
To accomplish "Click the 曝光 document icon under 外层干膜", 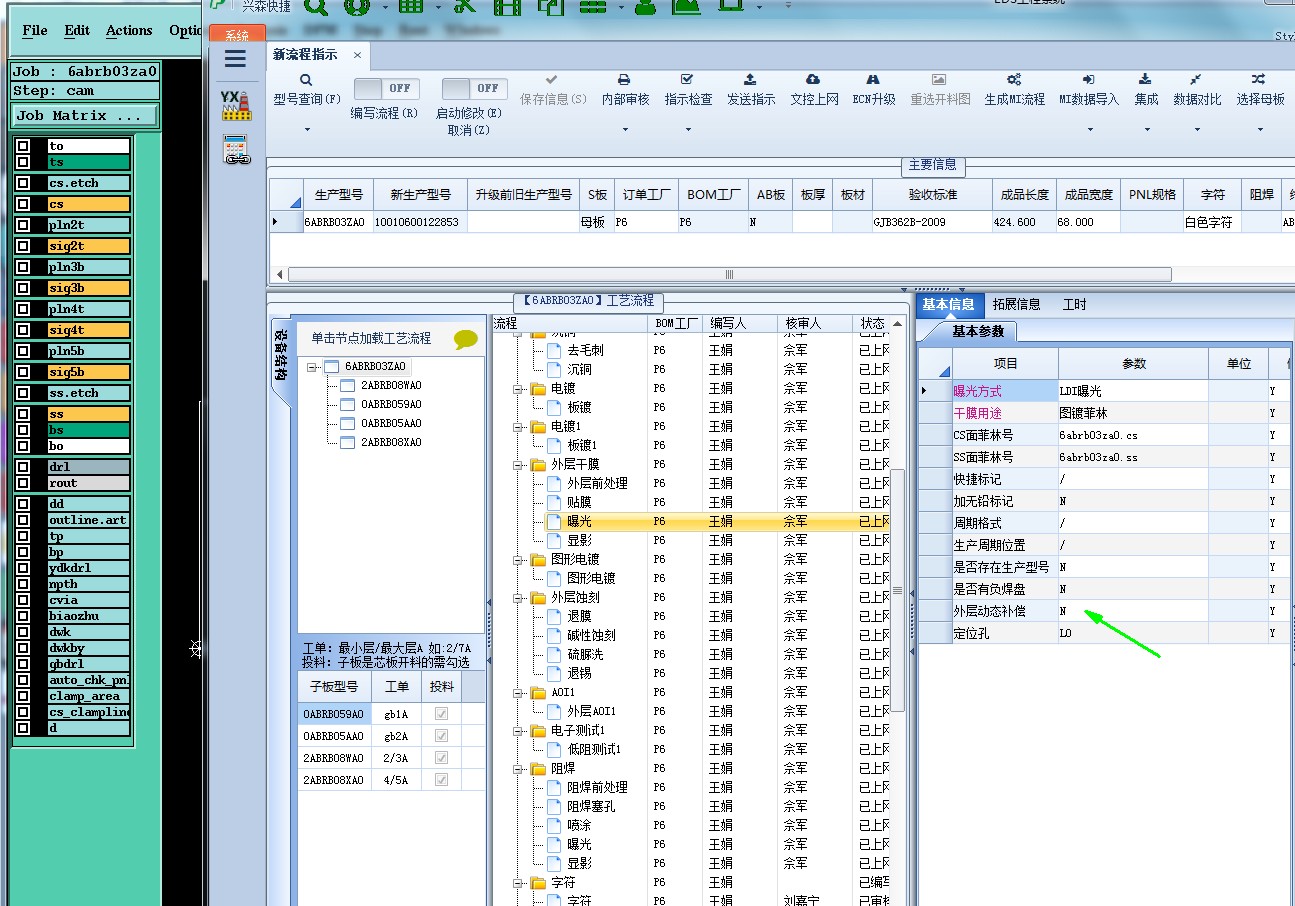I will click(x=554, y=521).
